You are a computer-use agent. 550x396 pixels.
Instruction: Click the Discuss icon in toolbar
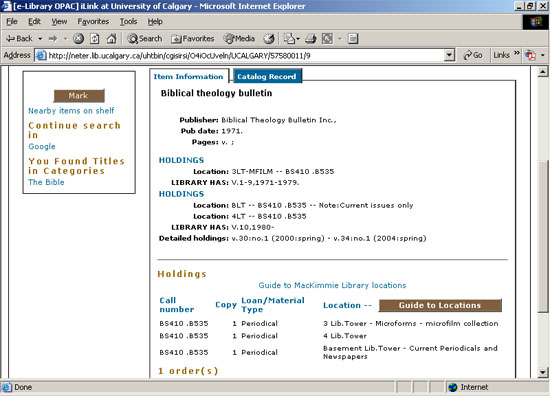pos(353,39)
